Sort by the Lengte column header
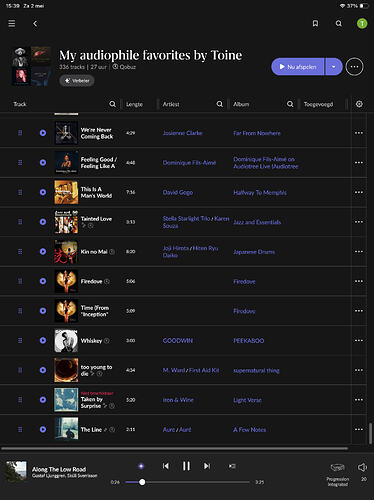 [x=134, y=104]
